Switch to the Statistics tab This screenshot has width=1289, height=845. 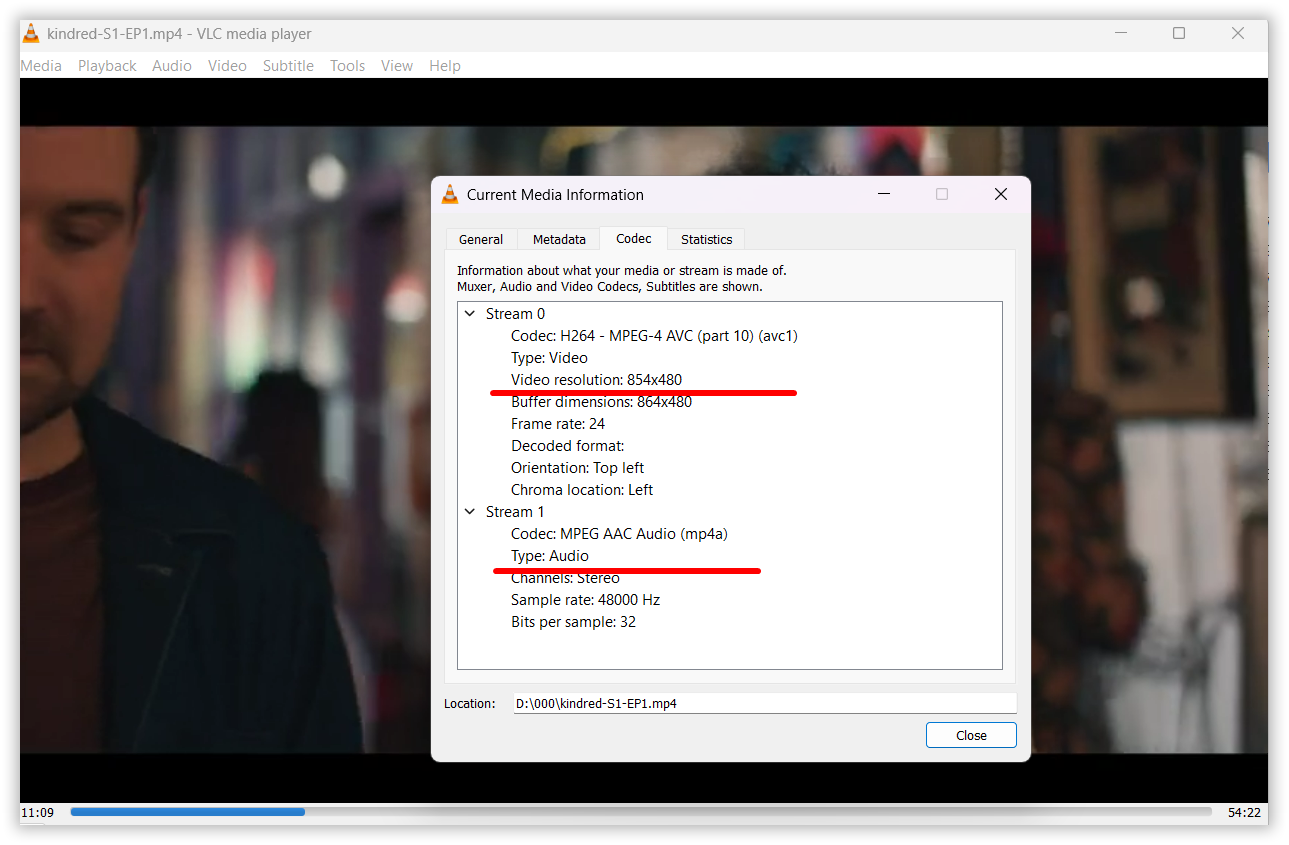[706, 239]
